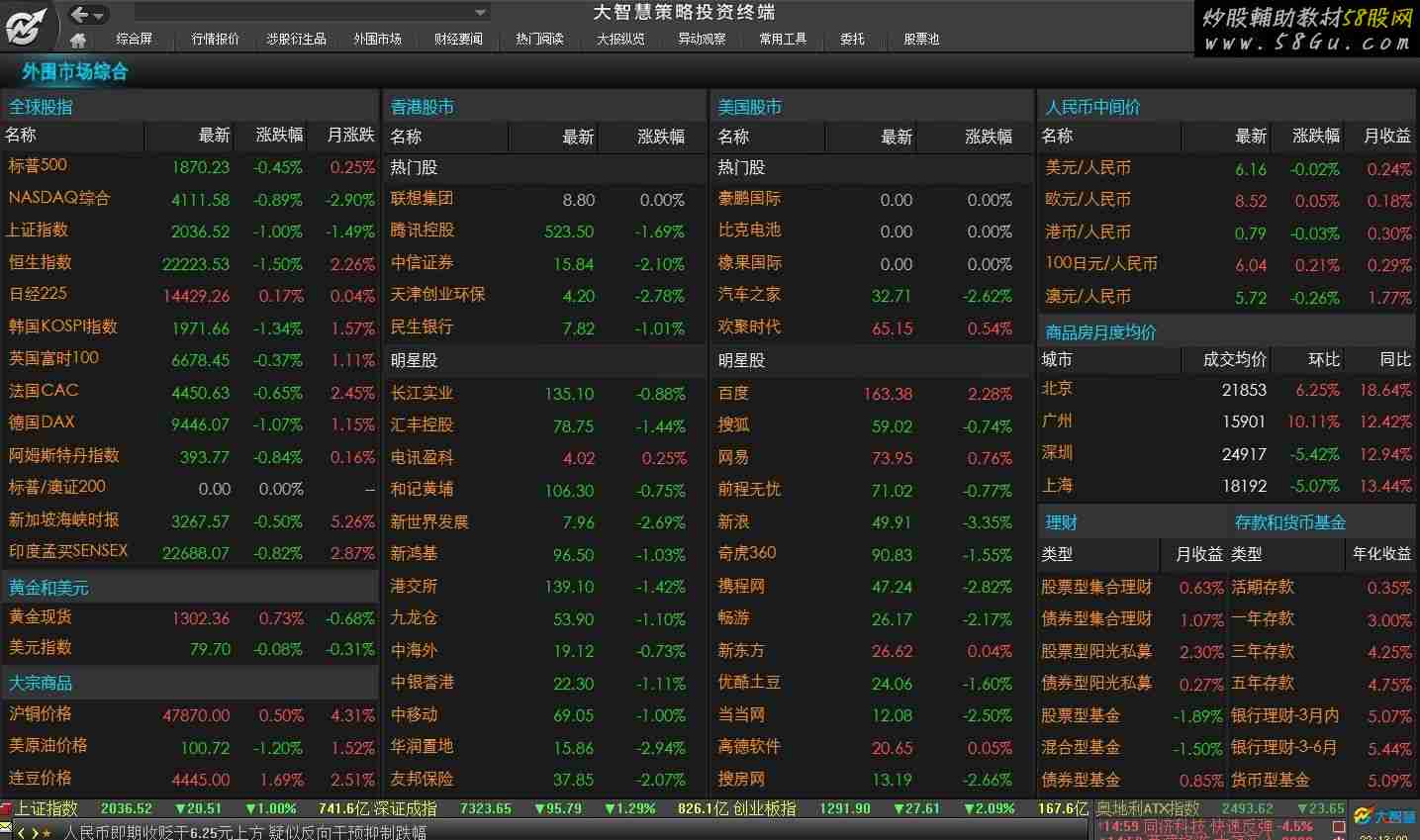Open the 沪股衍生品 menu
The image size is (1420, 840).
click(x=296, y=39)
